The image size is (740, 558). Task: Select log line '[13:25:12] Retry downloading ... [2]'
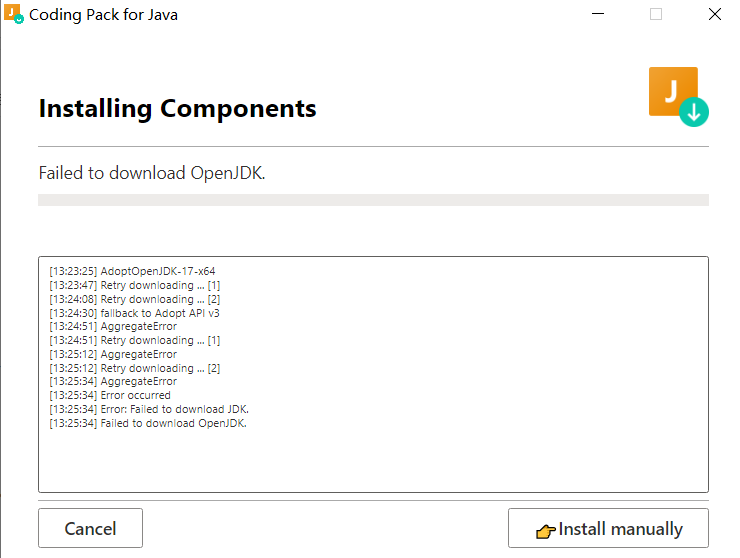135,368
